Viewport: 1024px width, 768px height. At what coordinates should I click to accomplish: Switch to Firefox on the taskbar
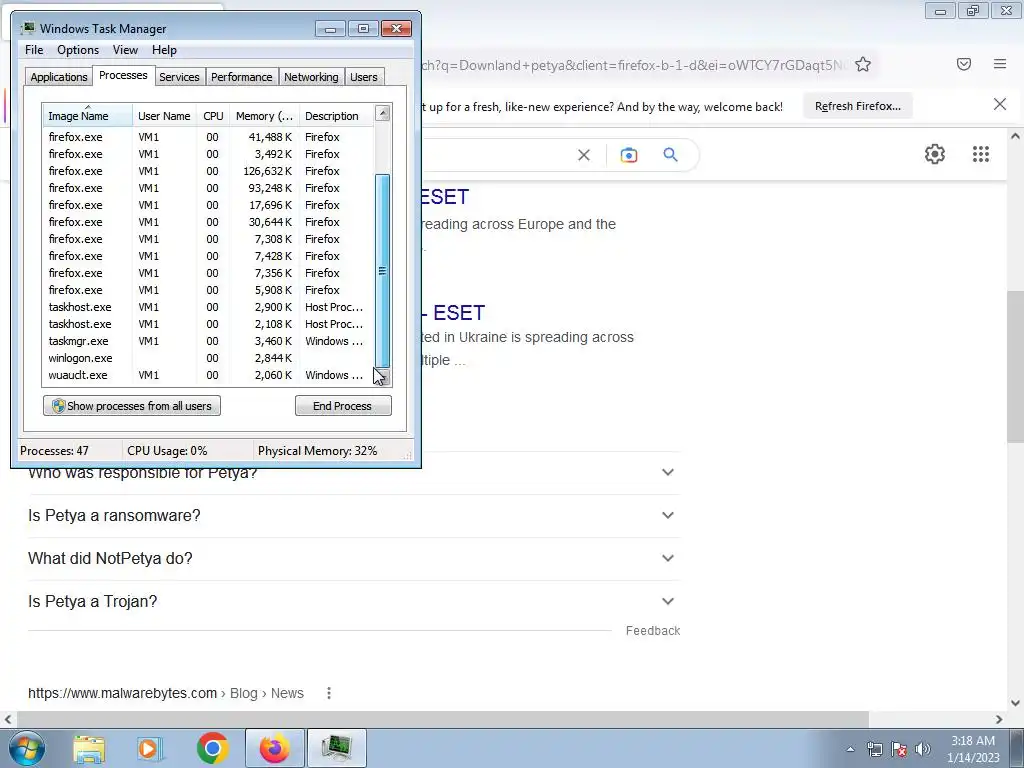(274, 748)
